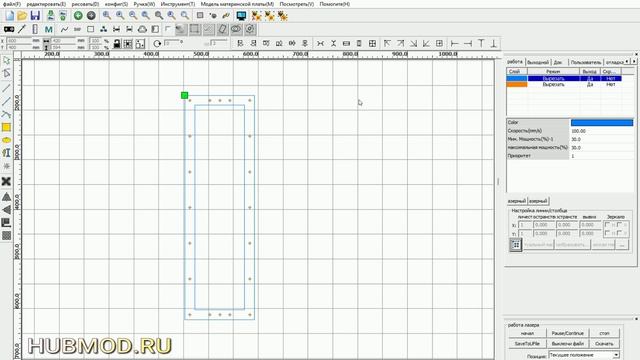Click the dark gray circle icon
This screenshot has height=360, width=640.
91,16
